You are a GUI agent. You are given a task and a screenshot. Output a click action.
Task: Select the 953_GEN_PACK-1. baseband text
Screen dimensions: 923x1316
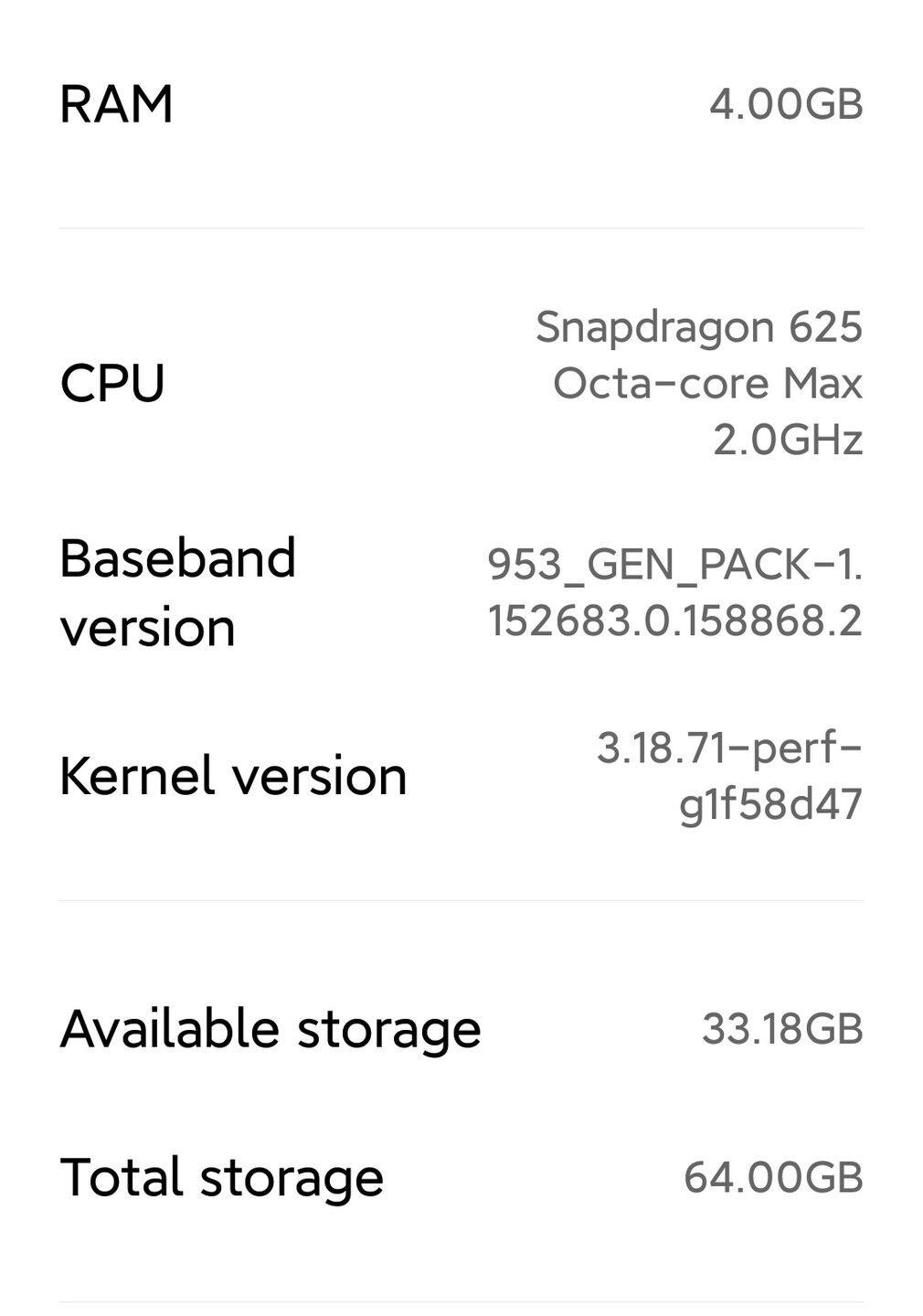pyautogui.click(x=674, y=565)
